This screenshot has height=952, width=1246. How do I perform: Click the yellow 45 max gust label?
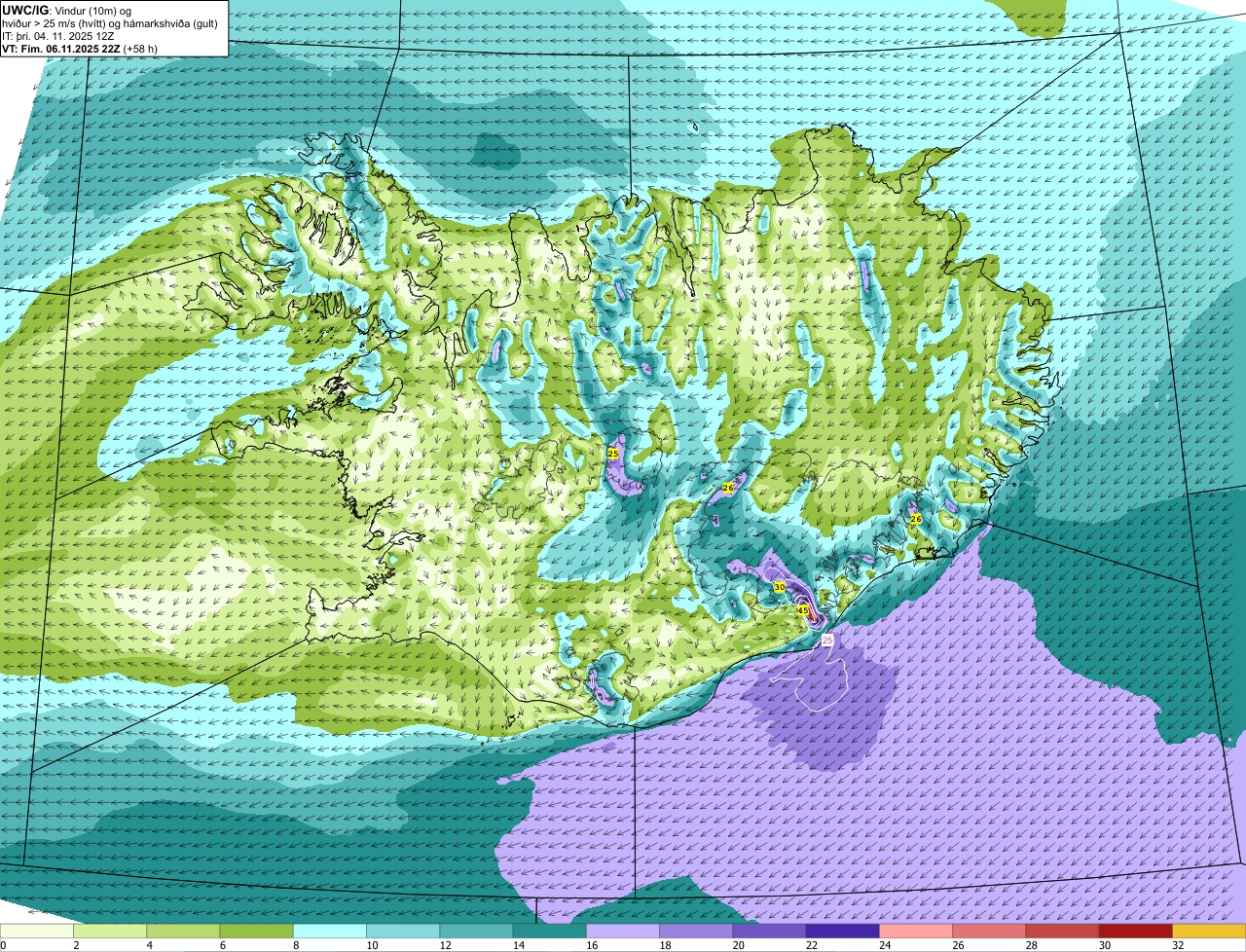click(803, 610)
